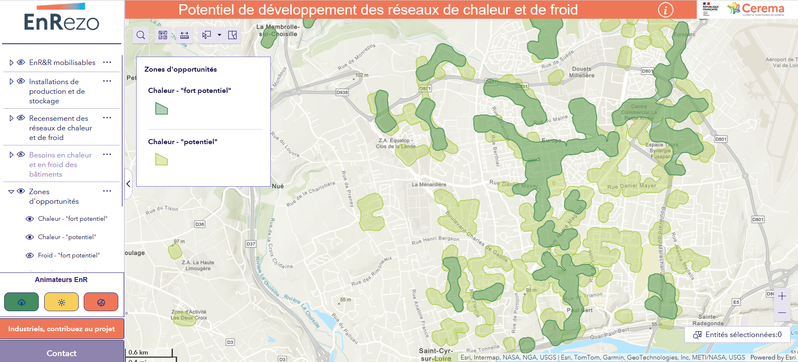Select Froid "fort potentiel" sublayer label

pyautogui.click(x=69, y=256)
